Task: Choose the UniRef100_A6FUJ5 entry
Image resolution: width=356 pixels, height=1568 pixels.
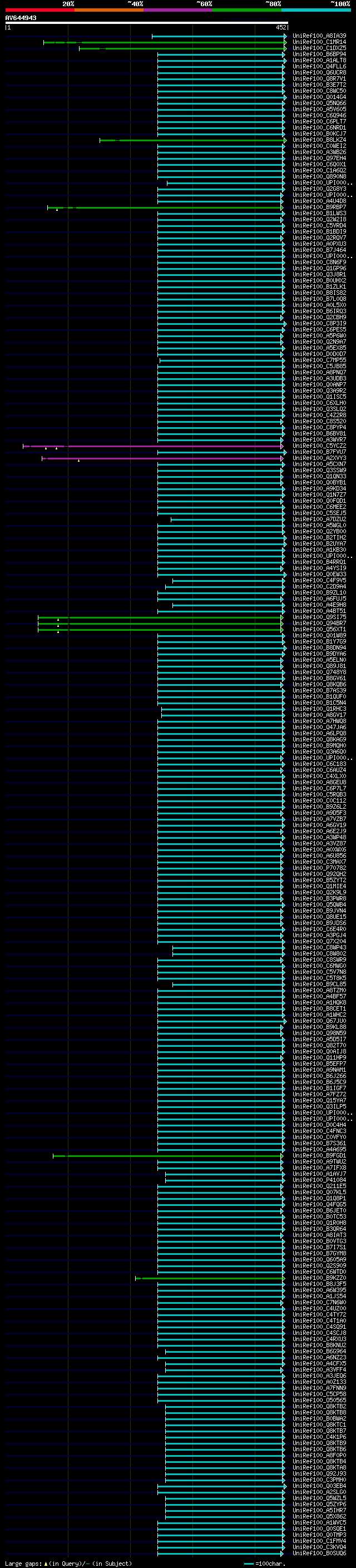Action: coord(319,599)
